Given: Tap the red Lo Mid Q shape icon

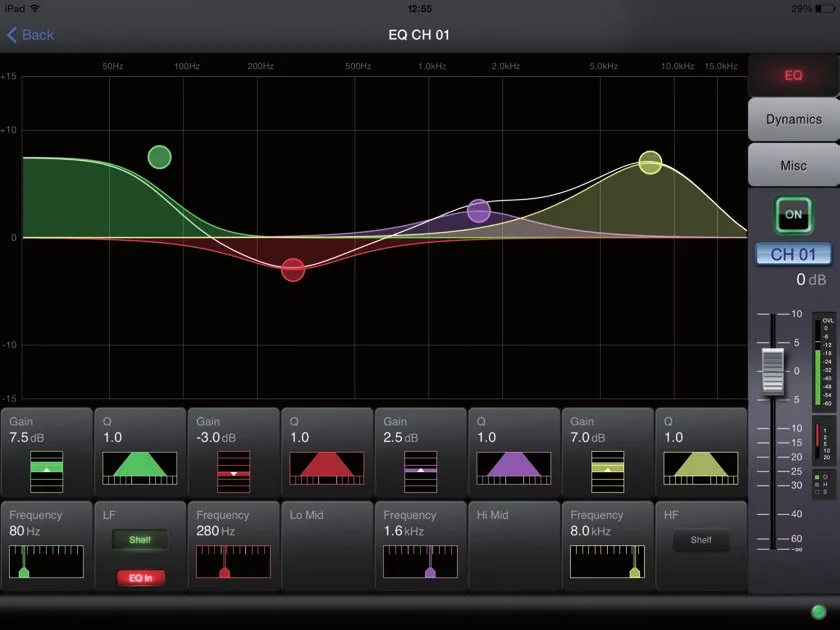Looking at the screenshot, I should 327,468.
